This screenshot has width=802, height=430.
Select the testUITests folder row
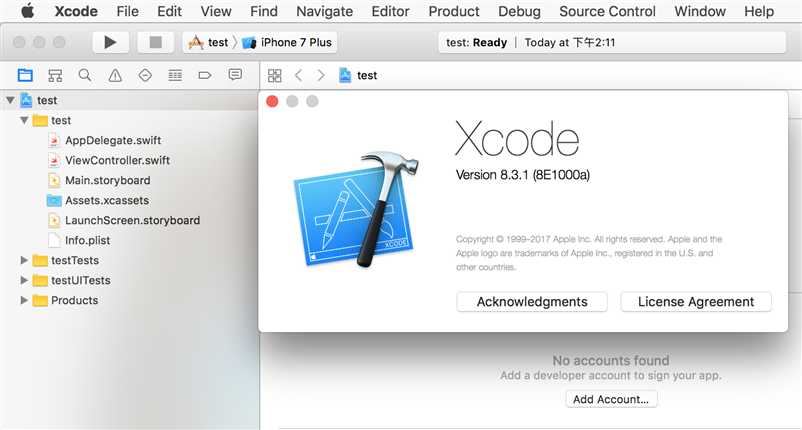129,280
